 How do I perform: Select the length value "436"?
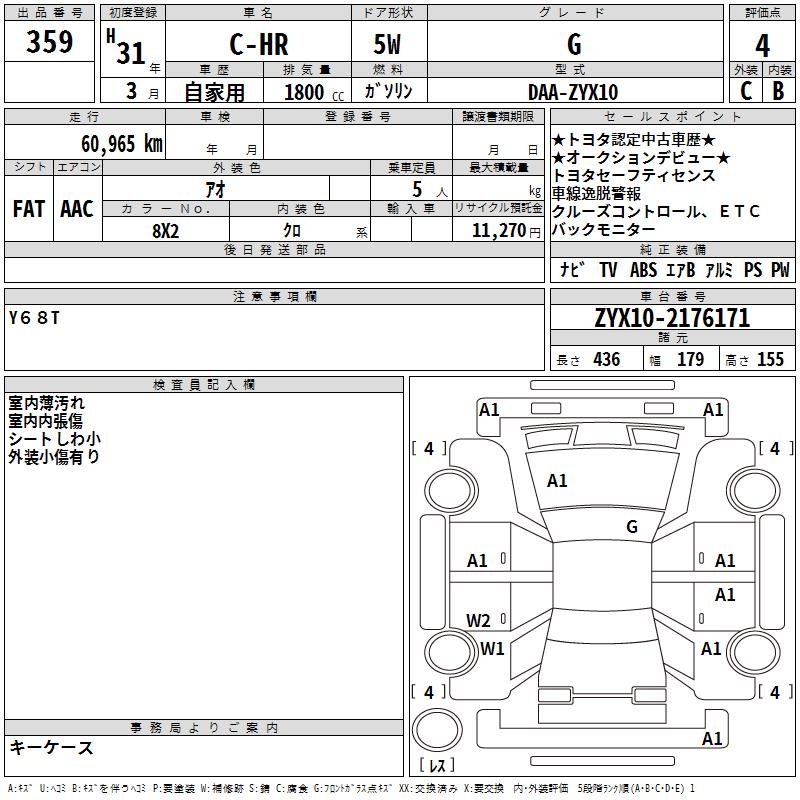[x=607, y=359]
